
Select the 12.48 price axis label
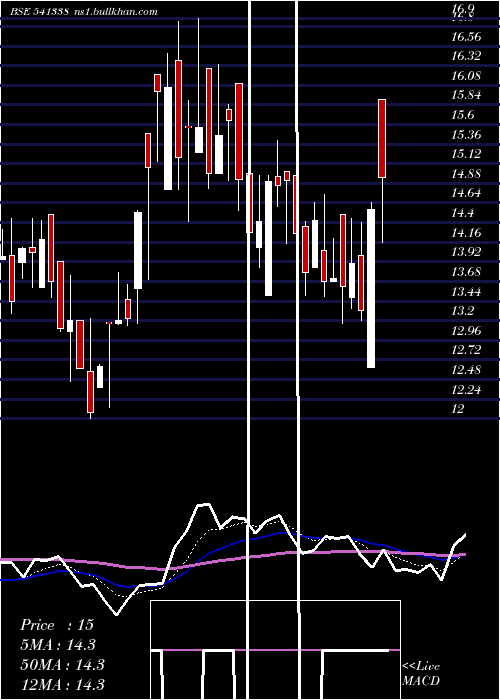466,370
